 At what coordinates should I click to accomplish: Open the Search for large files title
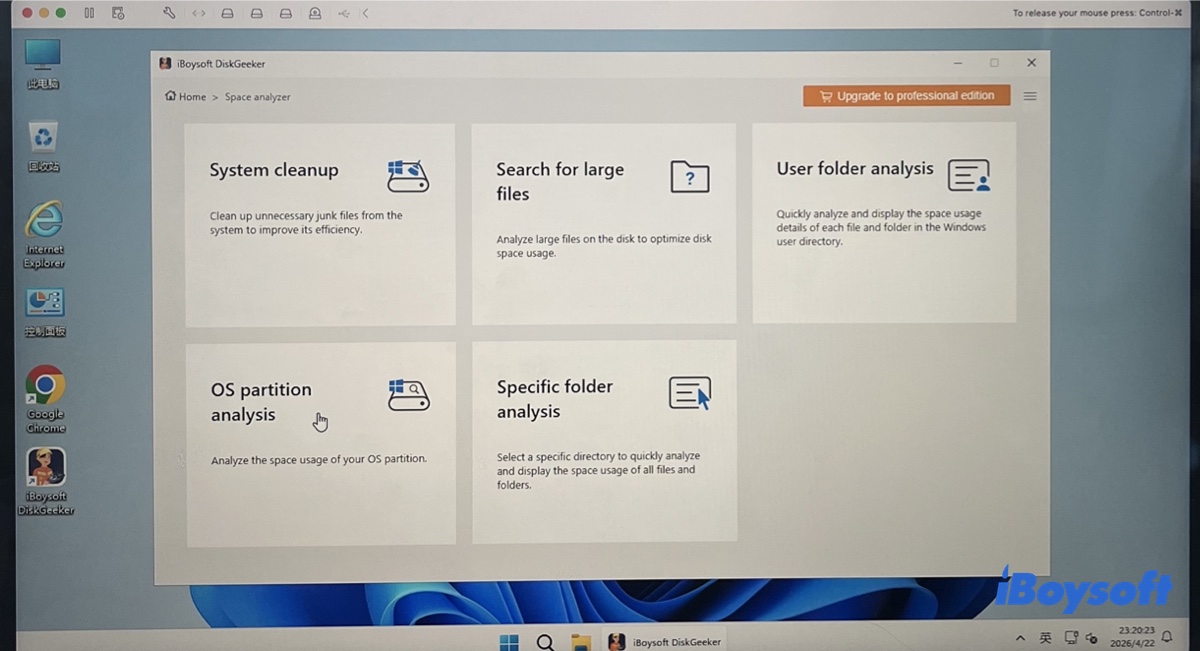coord(560,181)
